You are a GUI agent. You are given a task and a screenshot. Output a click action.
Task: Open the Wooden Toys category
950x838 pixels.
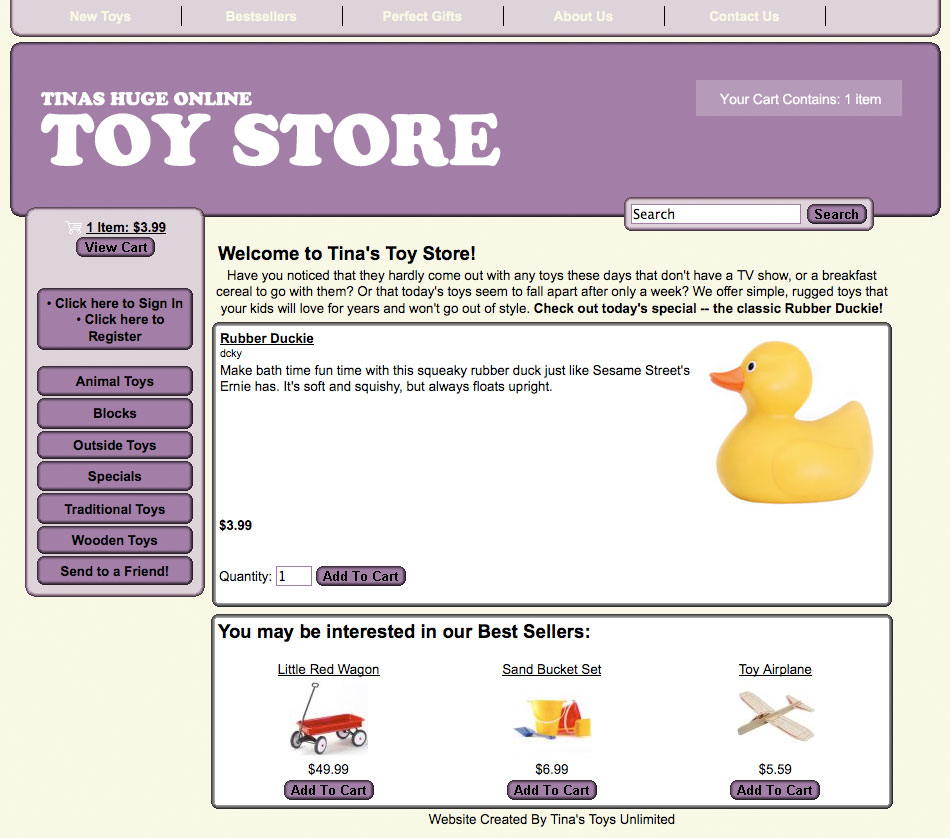(x=115, y=540)
